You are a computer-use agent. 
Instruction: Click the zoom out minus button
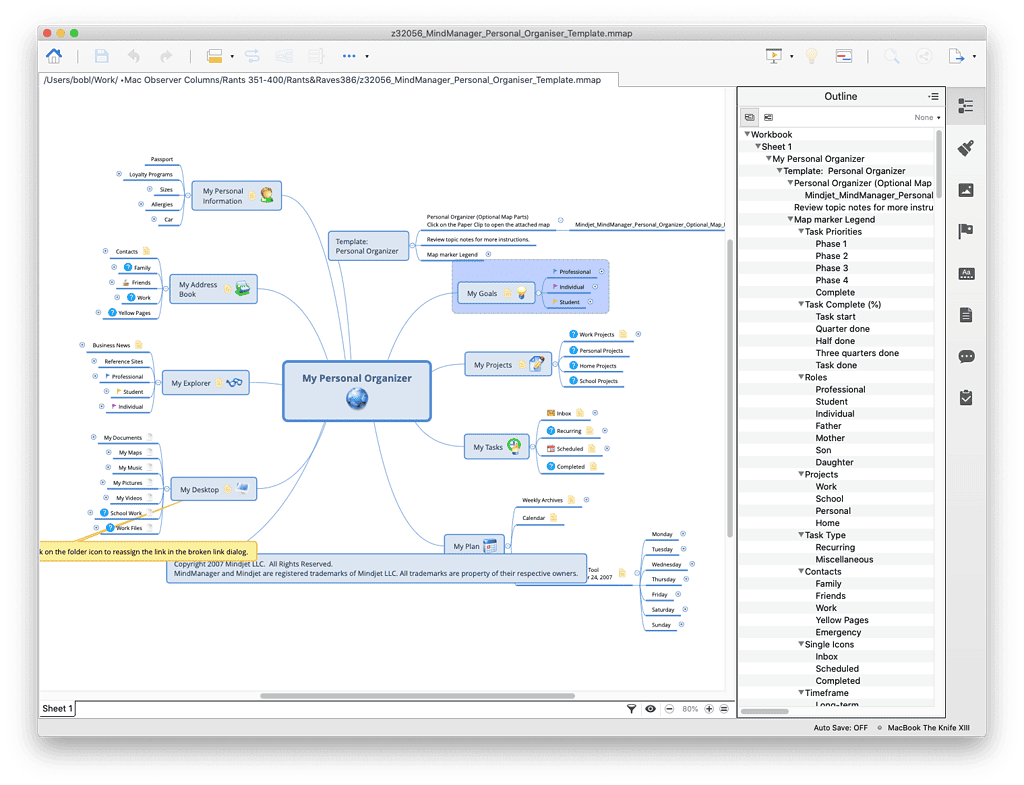click(669, 709)
